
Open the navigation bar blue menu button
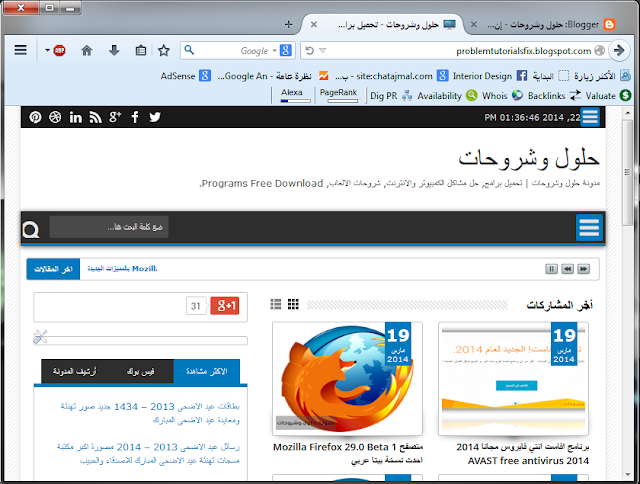tap(589, 227)
